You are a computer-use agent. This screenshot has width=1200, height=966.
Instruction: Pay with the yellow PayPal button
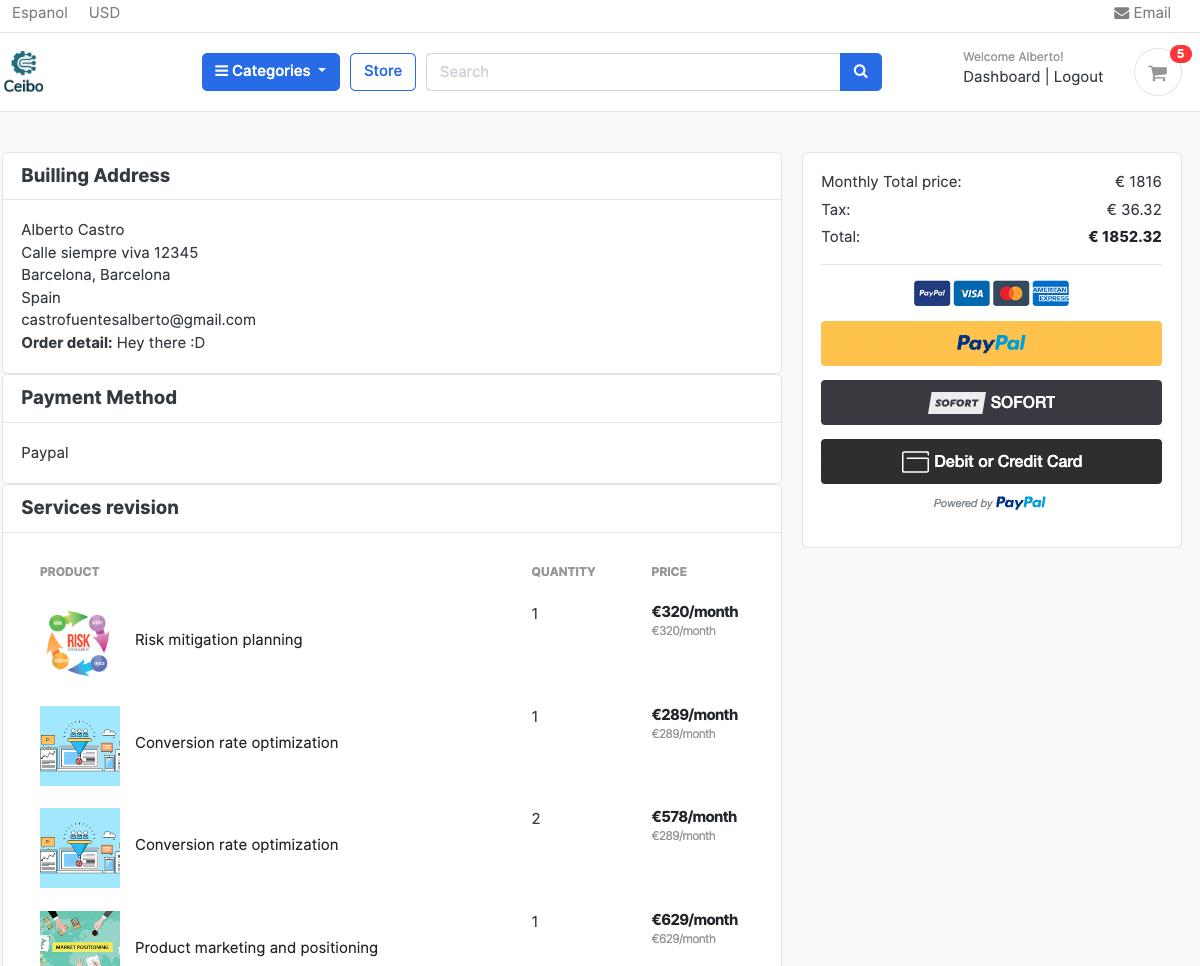point(991,343)
